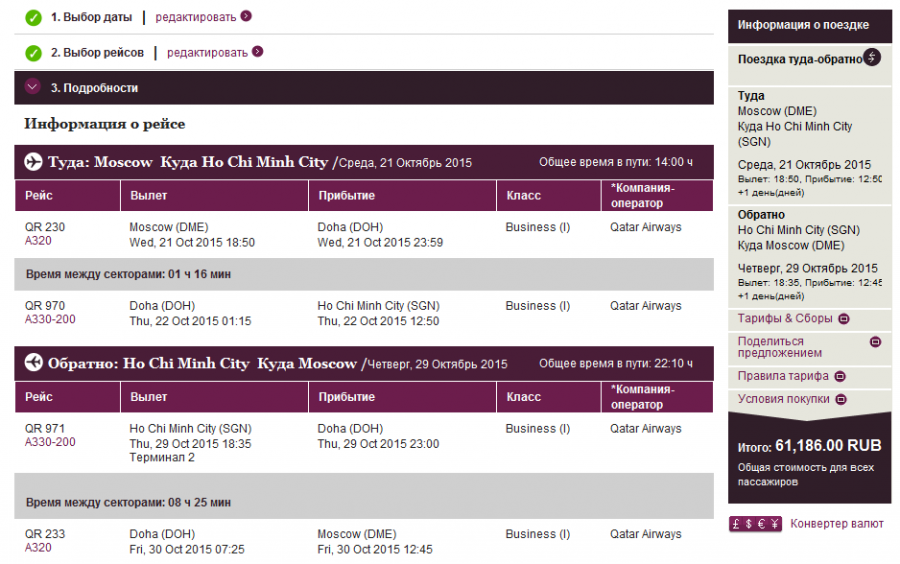The image size is (900, 564).
Task: Edit flight selection via редактировать link
Action: 208,53
